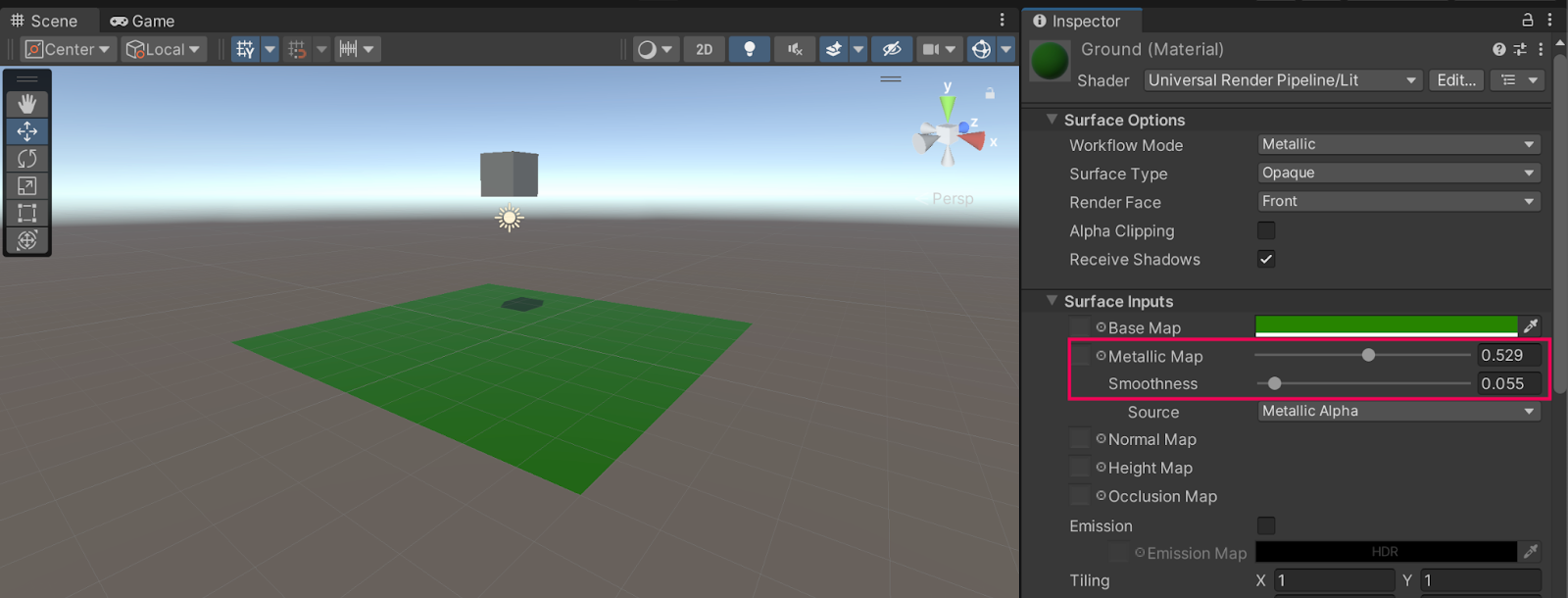1568x598 pixels.
Task: Select the Rect transform tool
Action: (x=26, y=213)
